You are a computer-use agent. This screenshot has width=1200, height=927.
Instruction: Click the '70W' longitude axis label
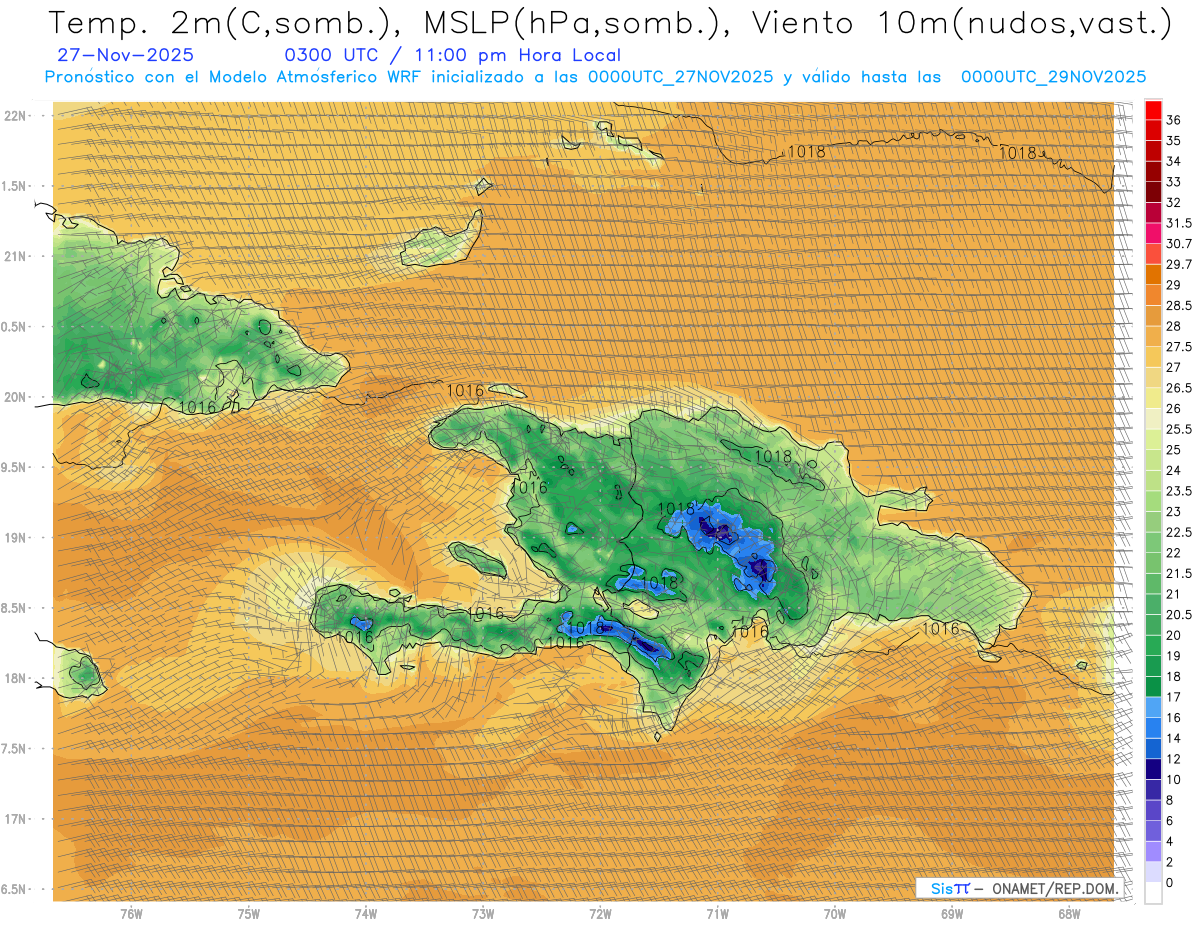[835, 914]
